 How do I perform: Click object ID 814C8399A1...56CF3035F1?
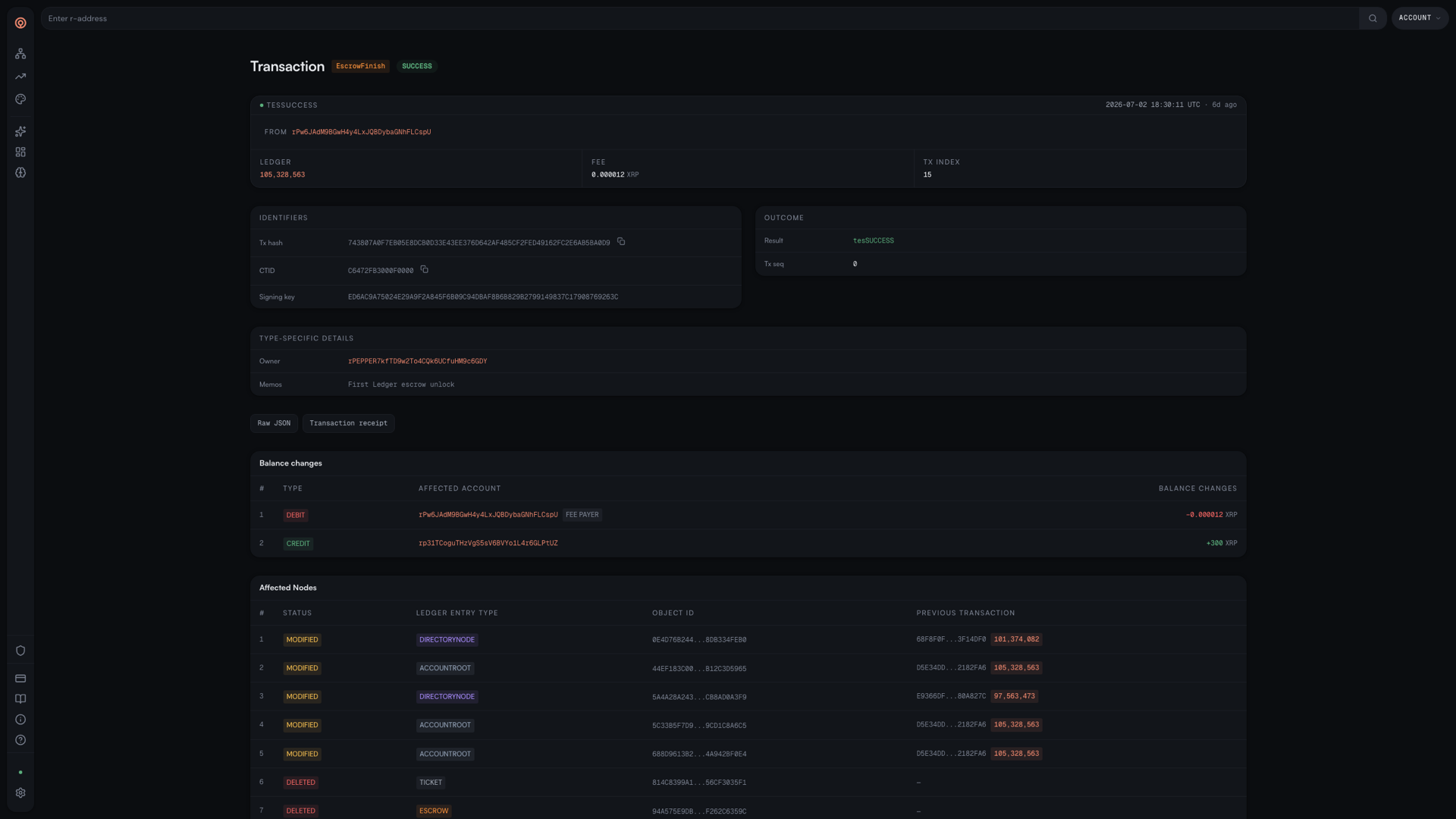click(x=699, y=783)
